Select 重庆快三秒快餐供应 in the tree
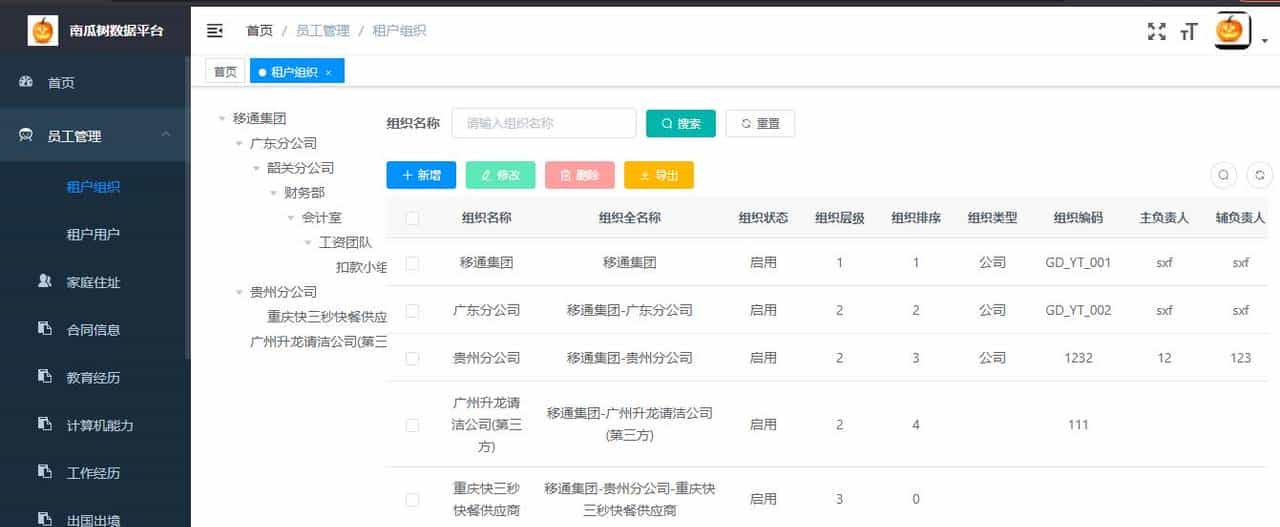1280x527 pixels. (327, 317)
